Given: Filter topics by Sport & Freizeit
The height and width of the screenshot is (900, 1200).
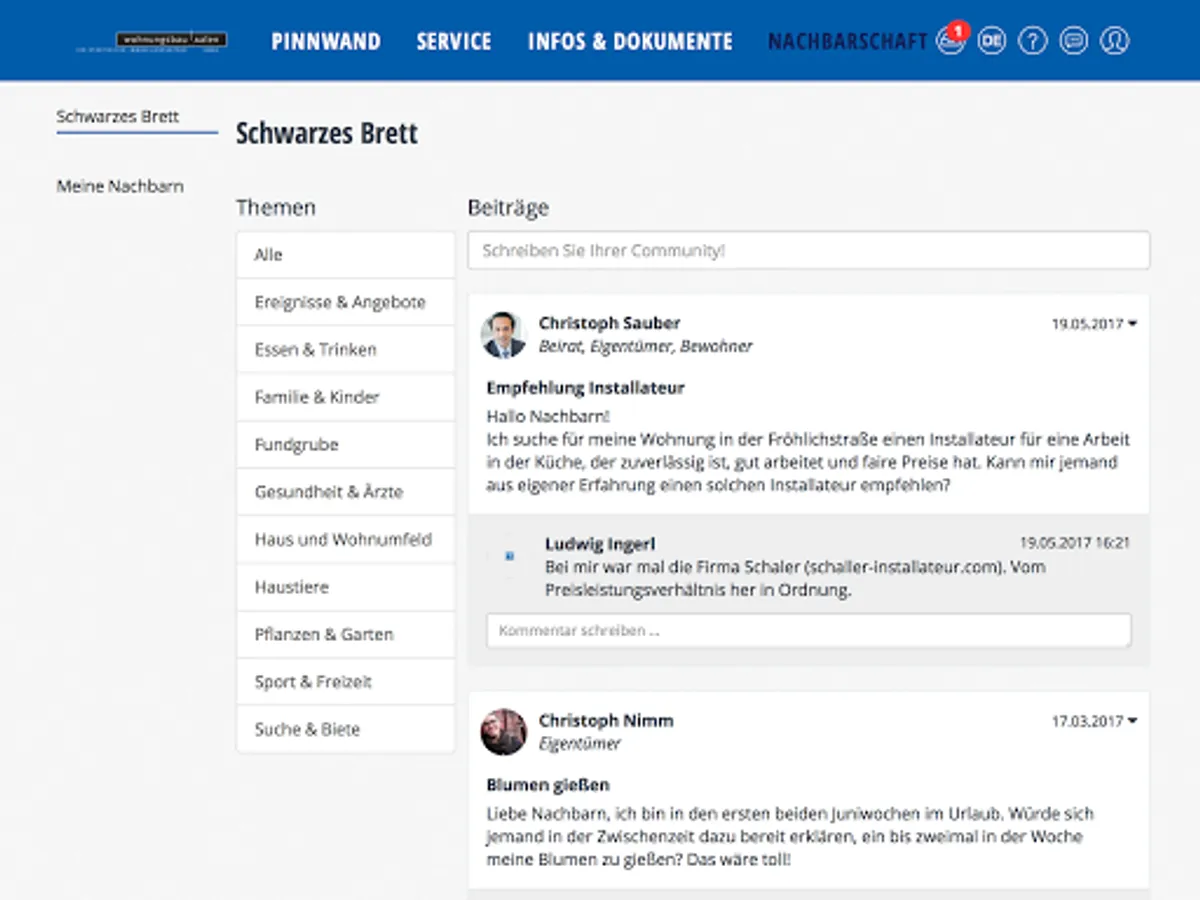Looking at the screenshot, I should [346, 682].
